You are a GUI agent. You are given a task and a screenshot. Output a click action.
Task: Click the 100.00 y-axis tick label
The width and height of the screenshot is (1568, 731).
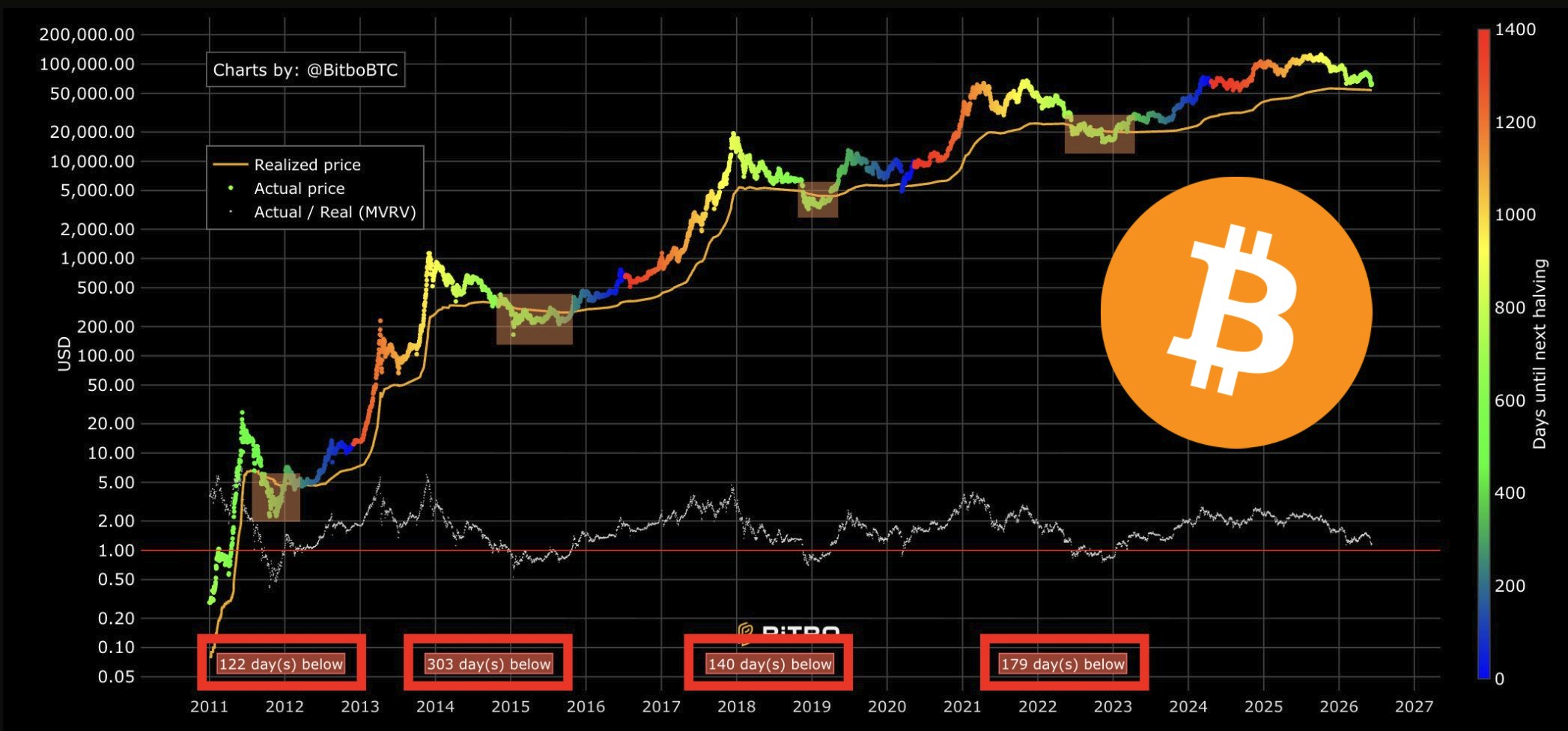(x=106, y=356)
